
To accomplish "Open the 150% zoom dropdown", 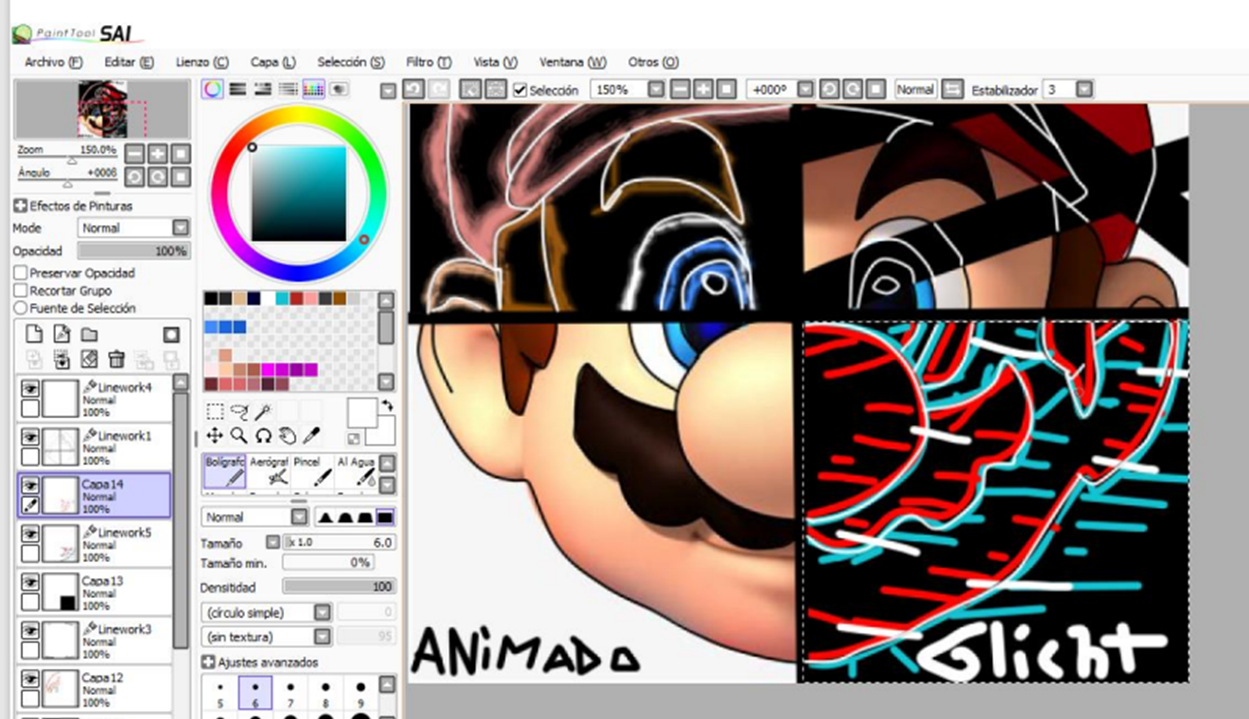I will pyautogui.click(x=656, y=89).
